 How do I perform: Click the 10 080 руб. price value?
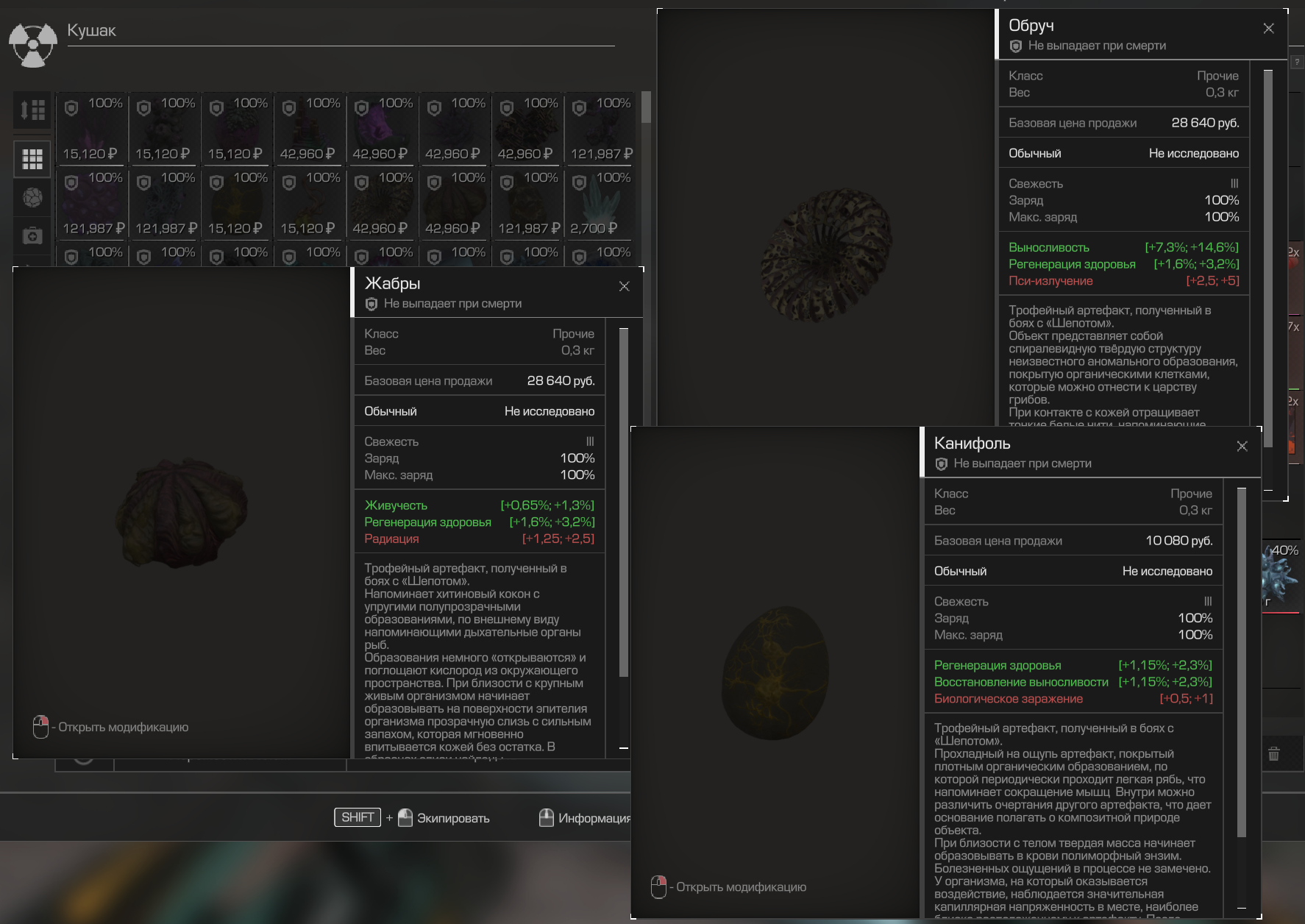pyautogui.click(x=1178, y=541)
